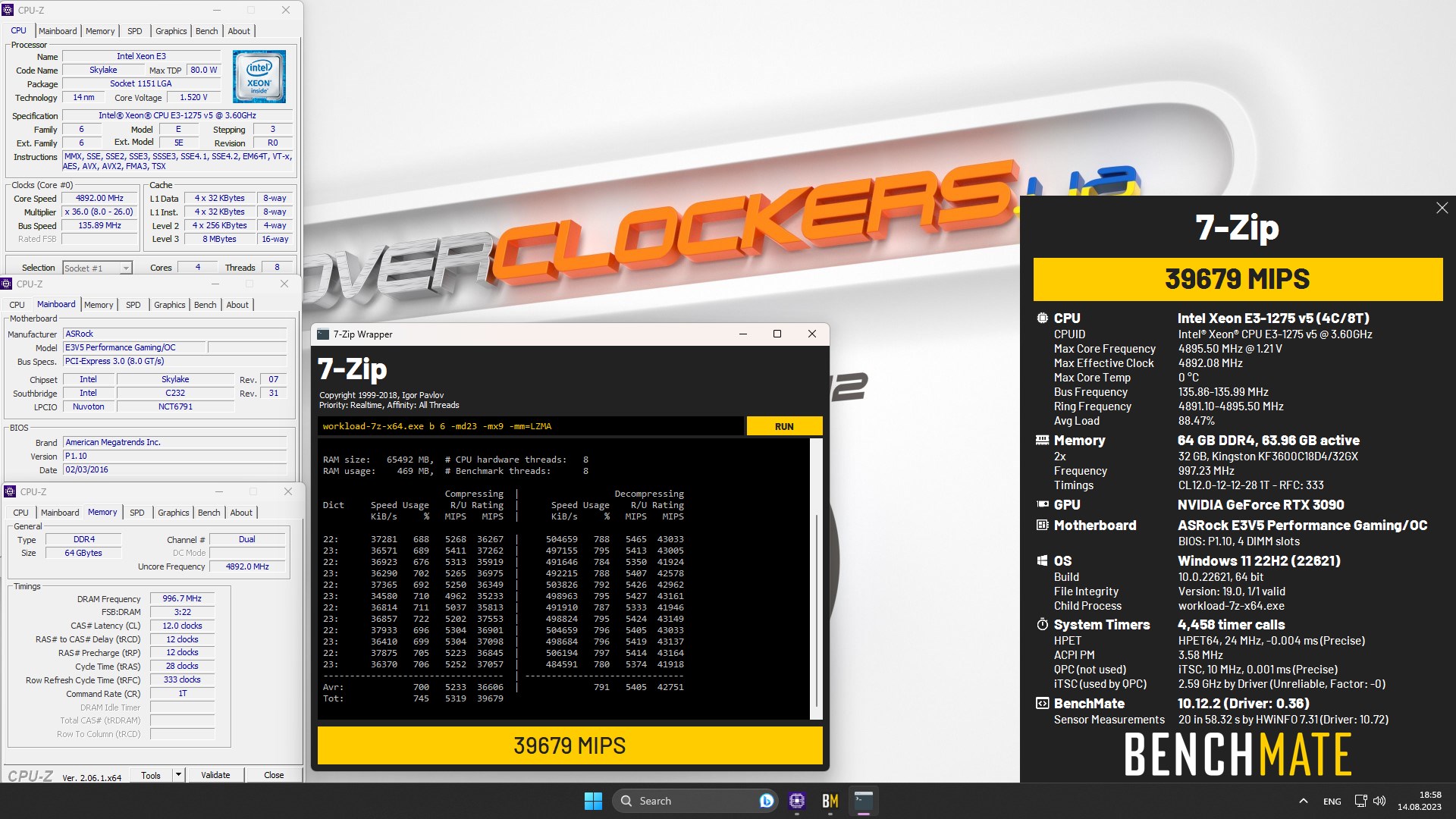Click the CPU-Z Mainboard window title icon
1456x819 pixels.
[6, 284]
